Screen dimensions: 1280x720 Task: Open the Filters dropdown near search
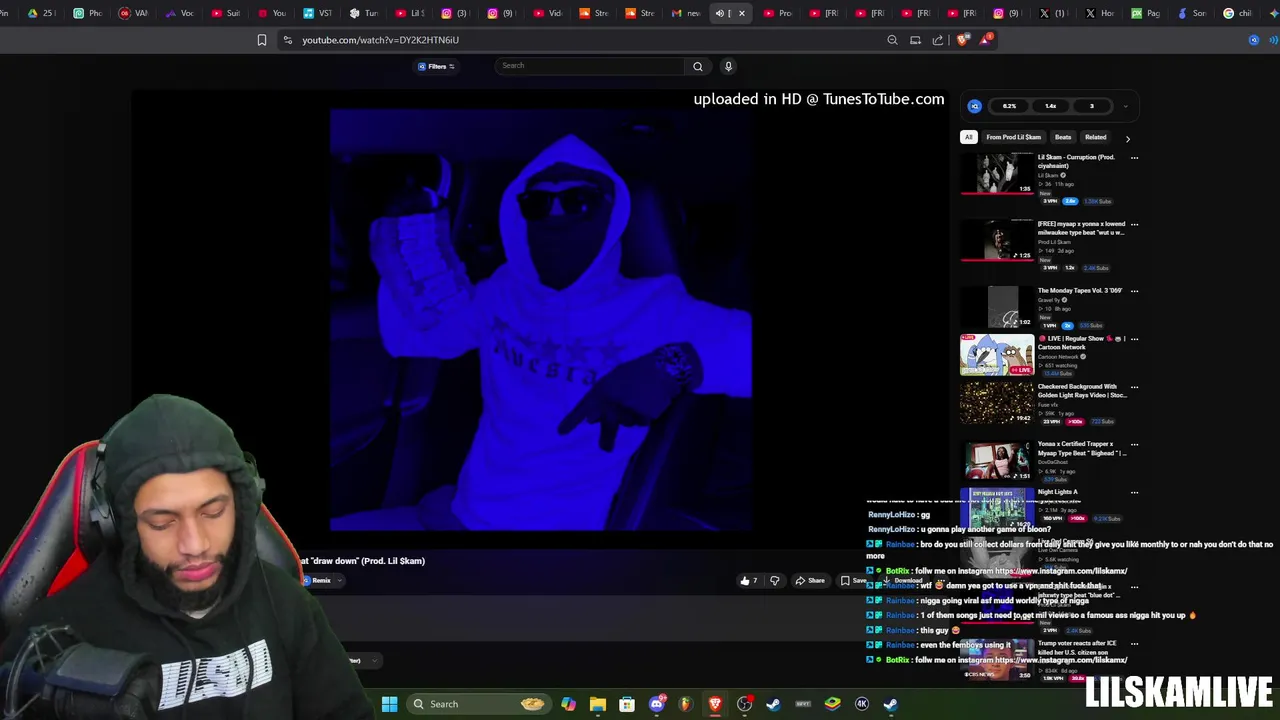(436, 66)
